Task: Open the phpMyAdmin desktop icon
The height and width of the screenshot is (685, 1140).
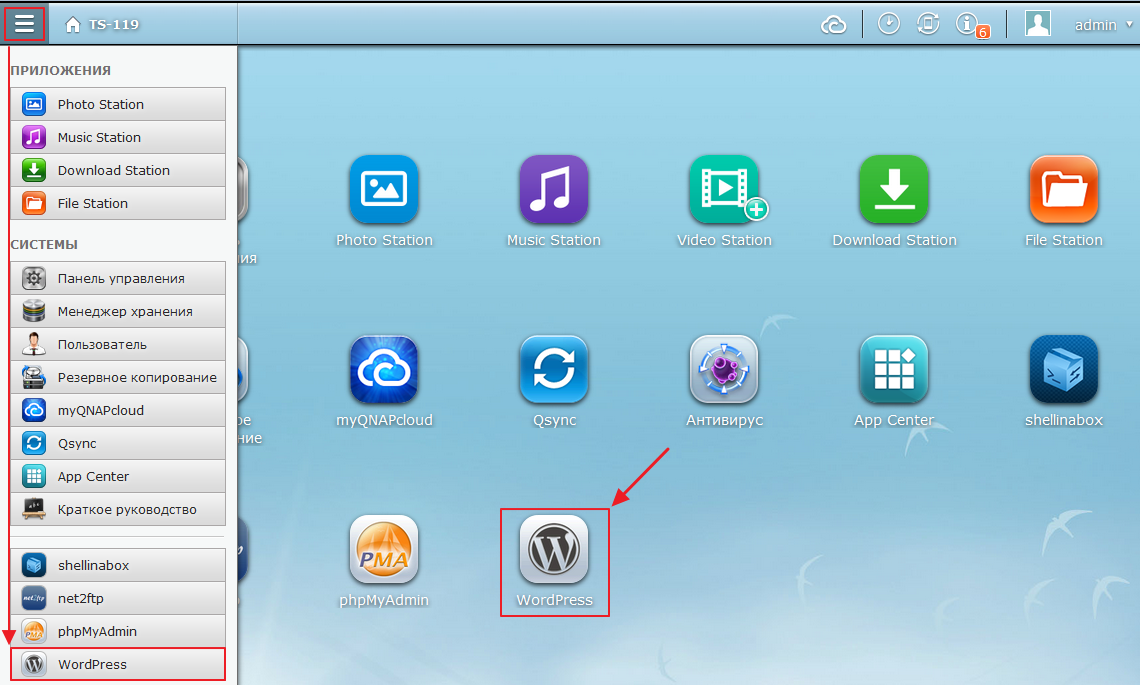Action: 384,550
